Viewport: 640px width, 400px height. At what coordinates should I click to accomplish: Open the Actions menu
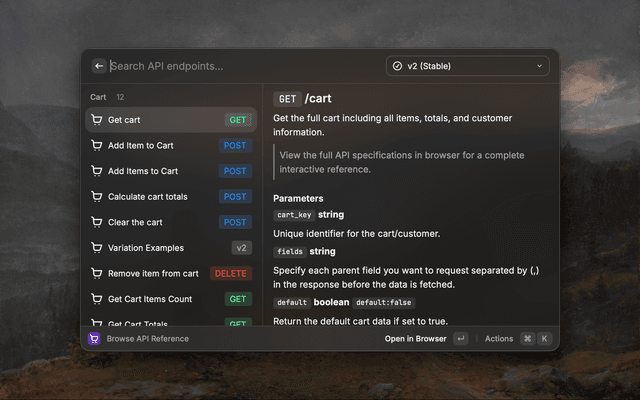[499, 339]
